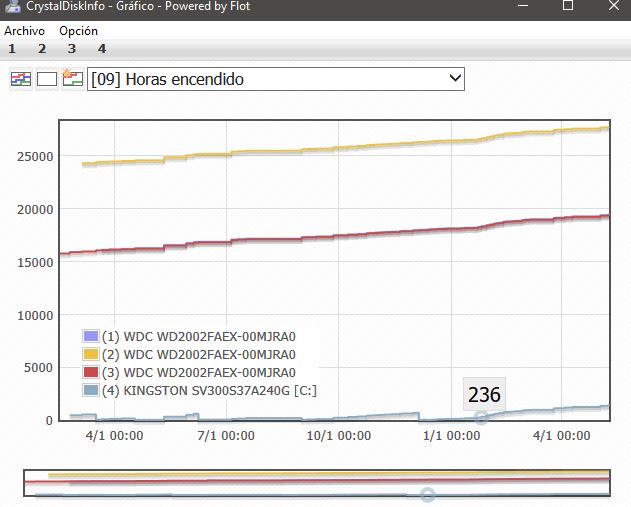The width and height of the screenshot is (631, 507).
Task: Select disk number 4 tab
Action: point(102,49)
